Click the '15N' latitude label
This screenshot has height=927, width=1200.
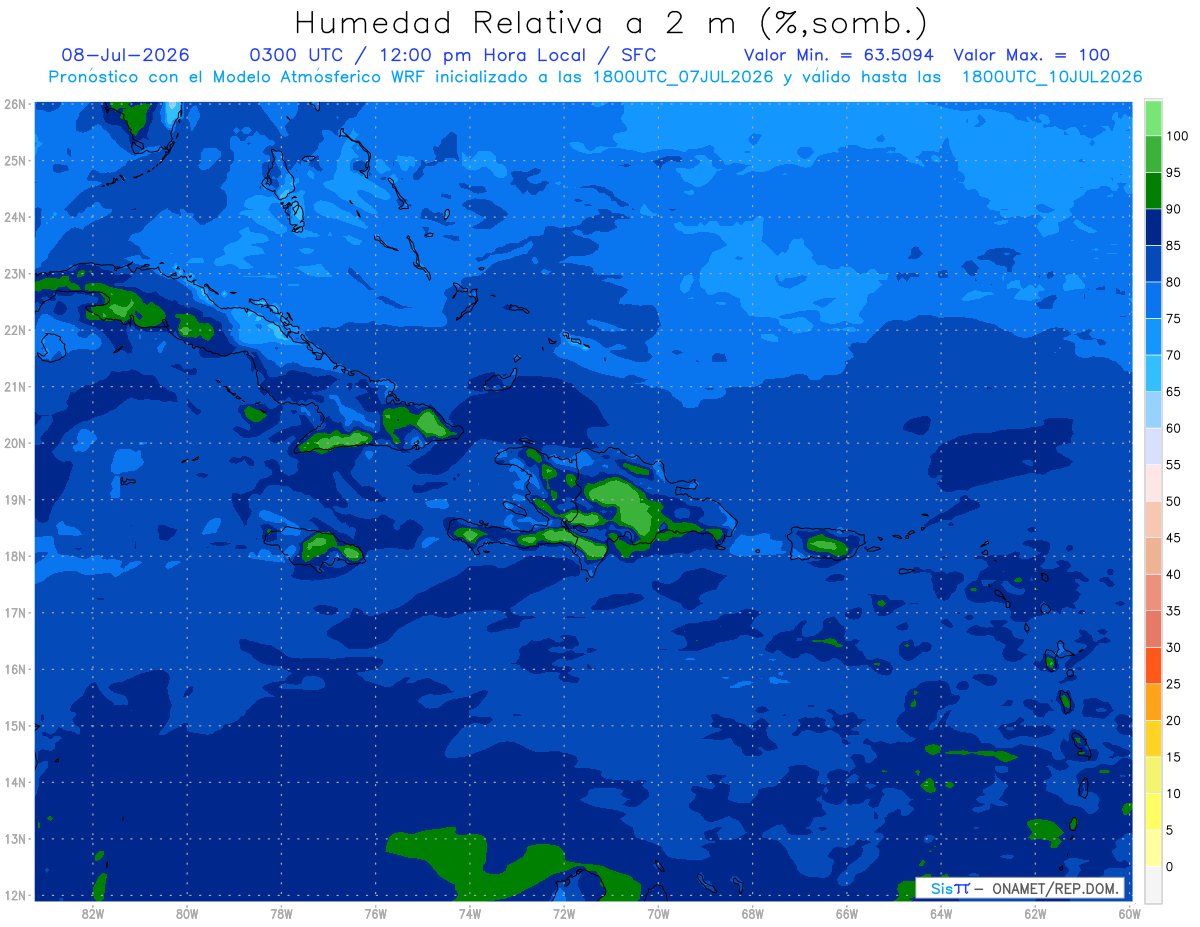(14, 726)
